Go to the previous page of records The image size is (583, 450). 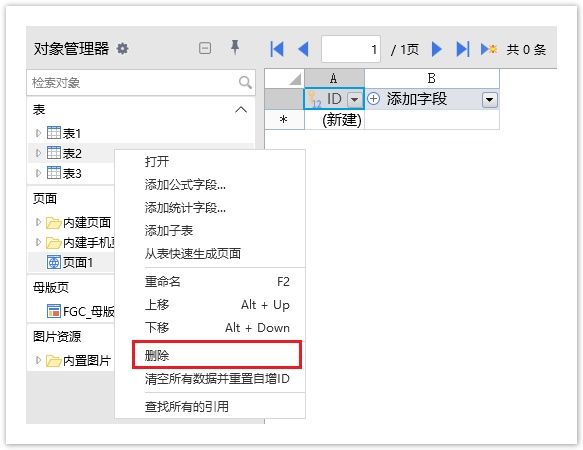pos(303,49)
